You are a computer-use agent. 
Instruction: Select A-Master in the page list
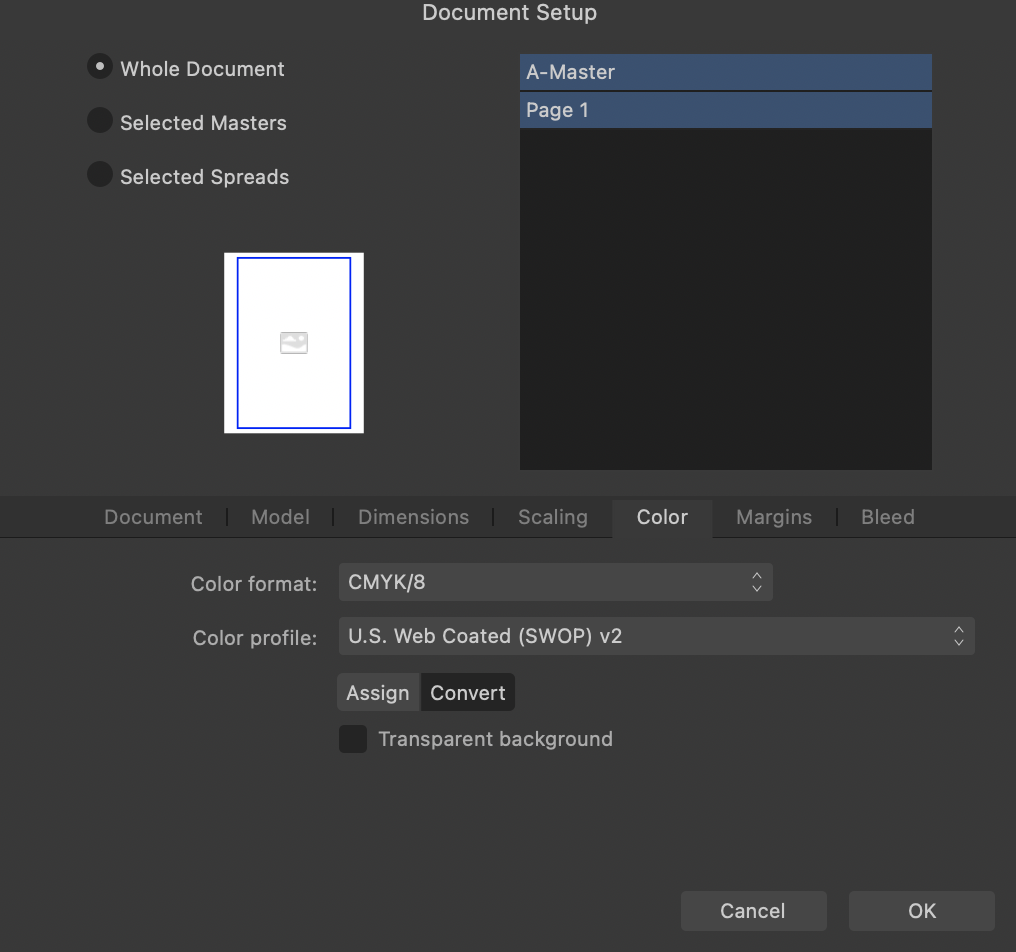coord(726,72)
